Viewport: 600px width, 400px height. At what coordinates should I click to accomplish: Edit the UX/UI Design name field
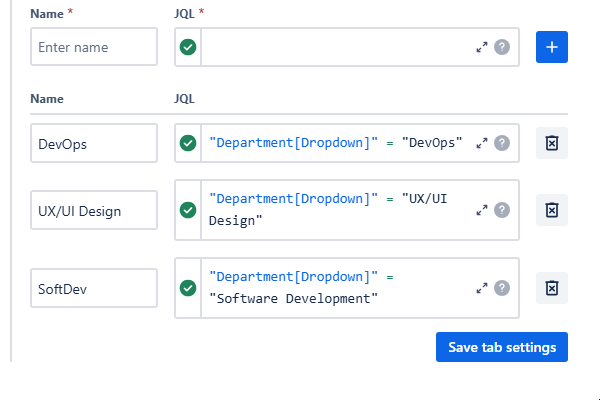pos(94,210)
